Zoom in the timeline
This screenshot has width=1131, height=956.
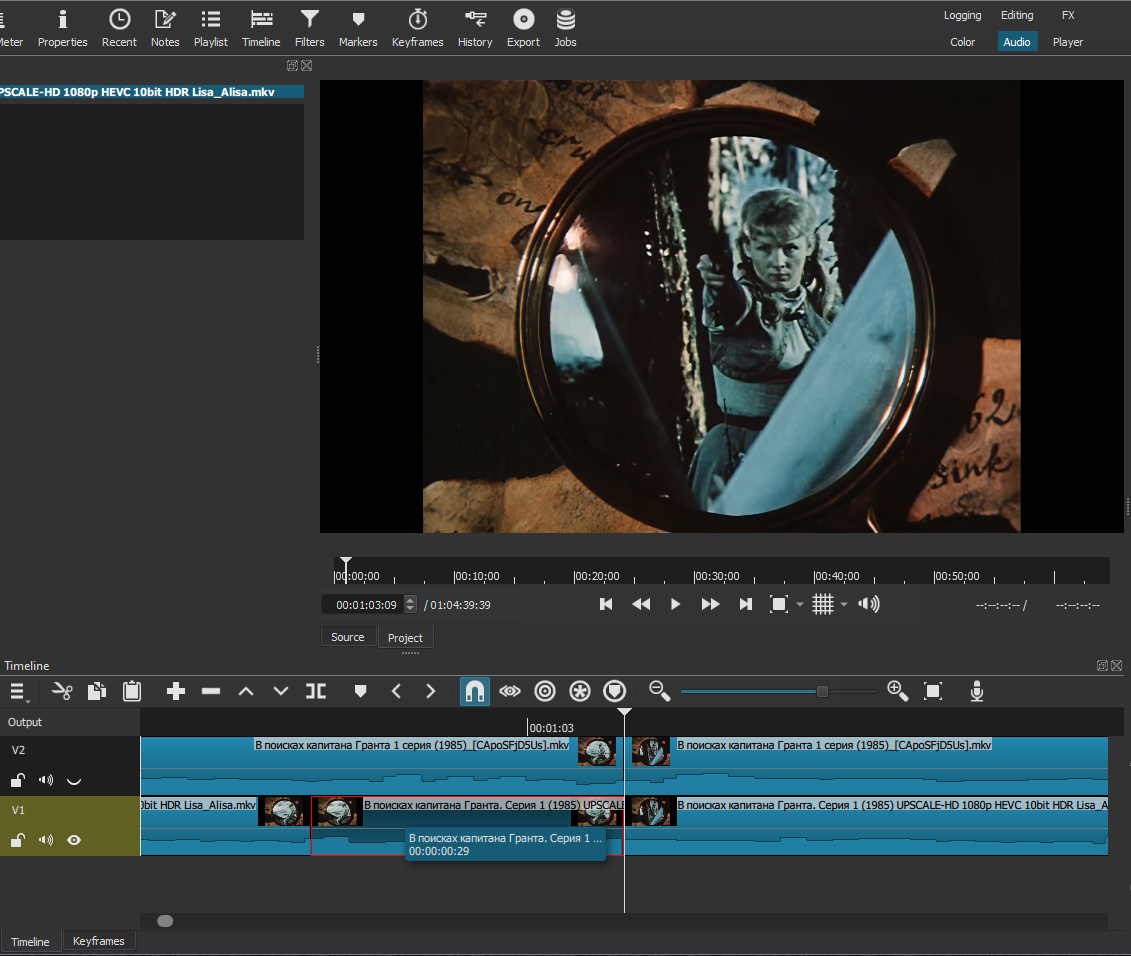tap(897, 692)
